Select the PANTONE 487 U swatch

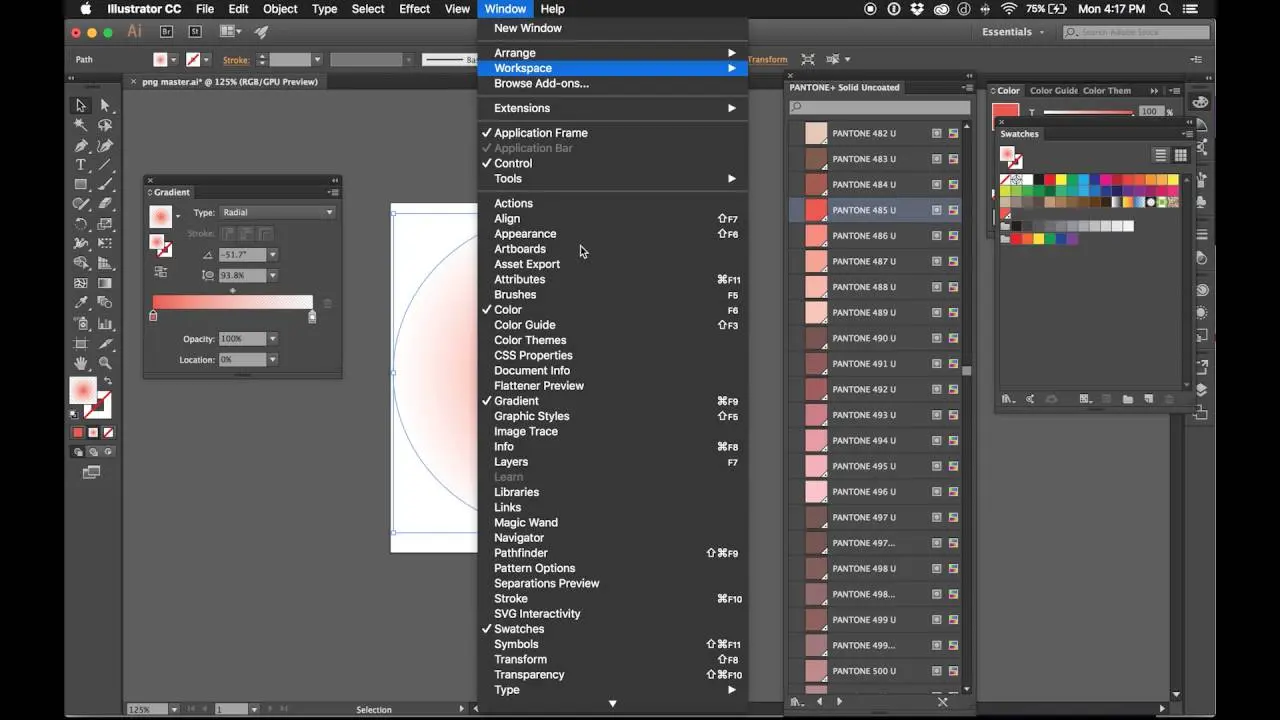[866, 261]
